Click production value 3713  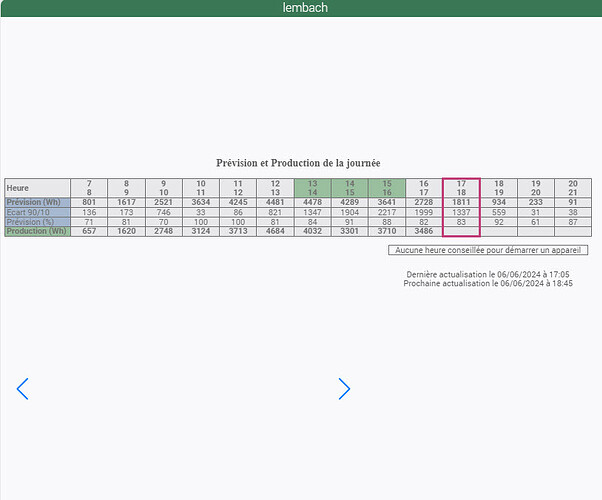pos(238,231)
